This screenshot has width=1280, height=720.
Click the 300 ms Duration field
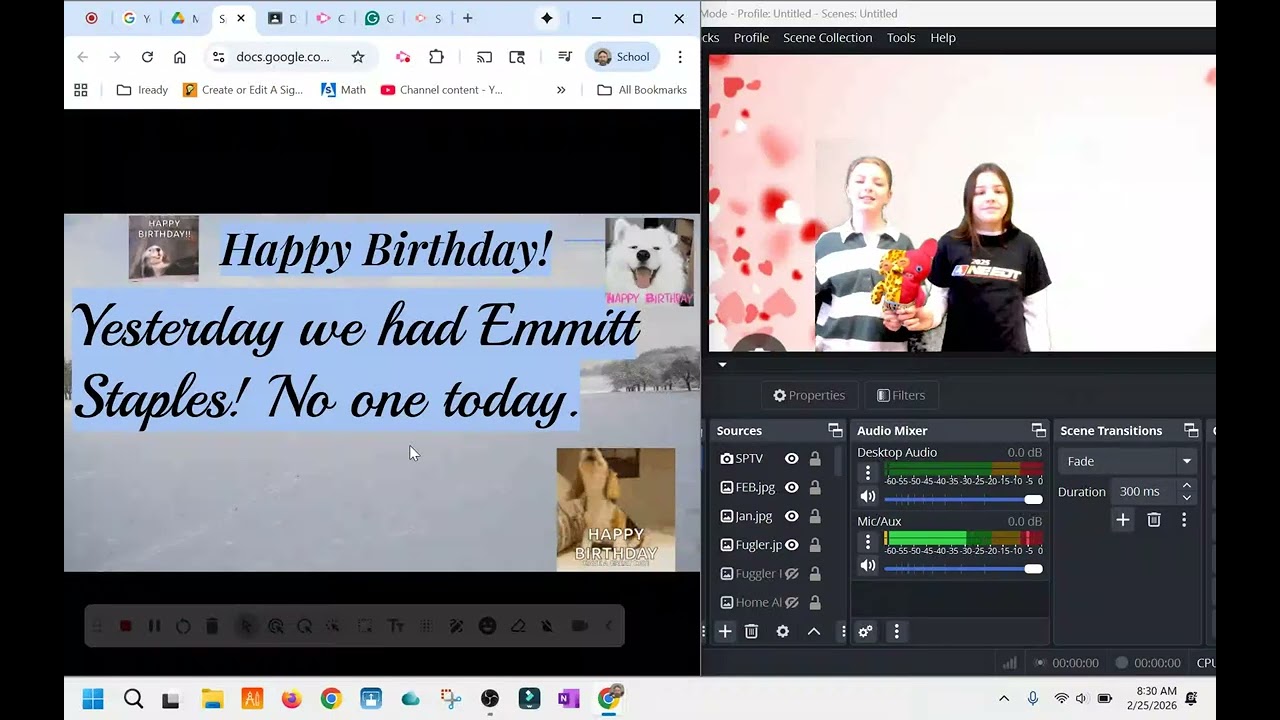1145,492
